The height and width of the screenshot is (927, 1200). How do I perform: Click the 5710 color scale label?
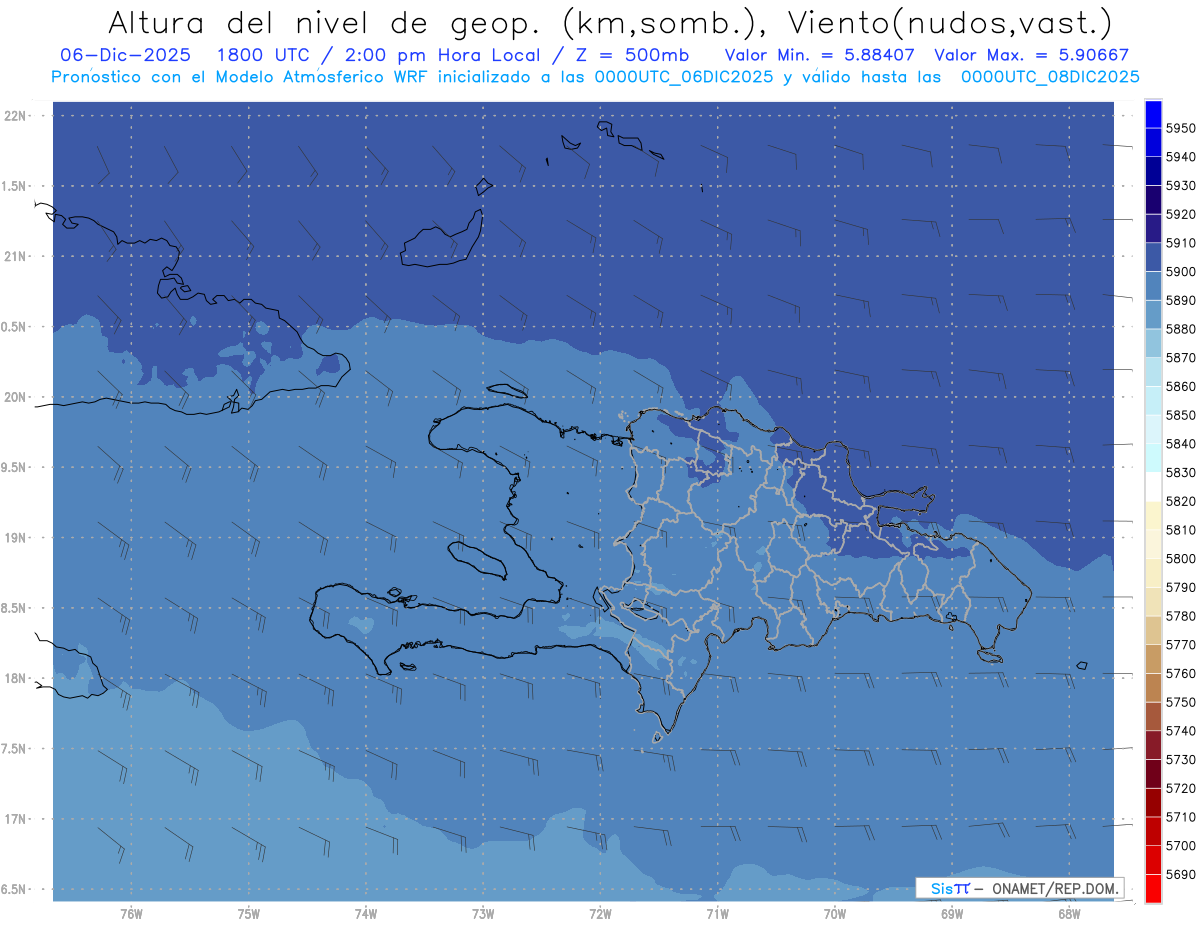(1180, 817)
